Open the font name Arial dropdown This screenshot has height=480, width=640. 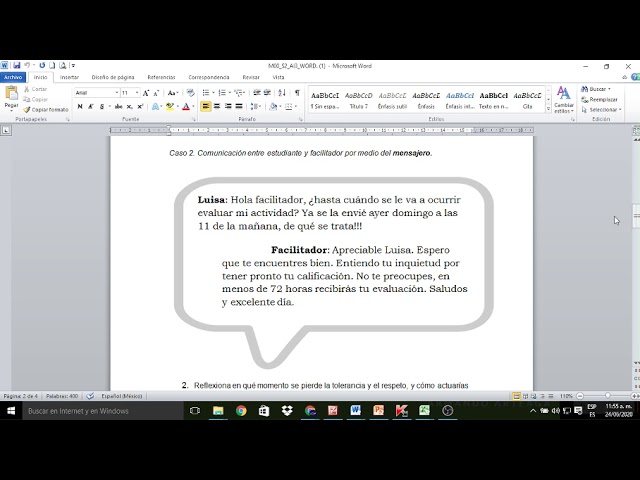(x=117, y=93)
